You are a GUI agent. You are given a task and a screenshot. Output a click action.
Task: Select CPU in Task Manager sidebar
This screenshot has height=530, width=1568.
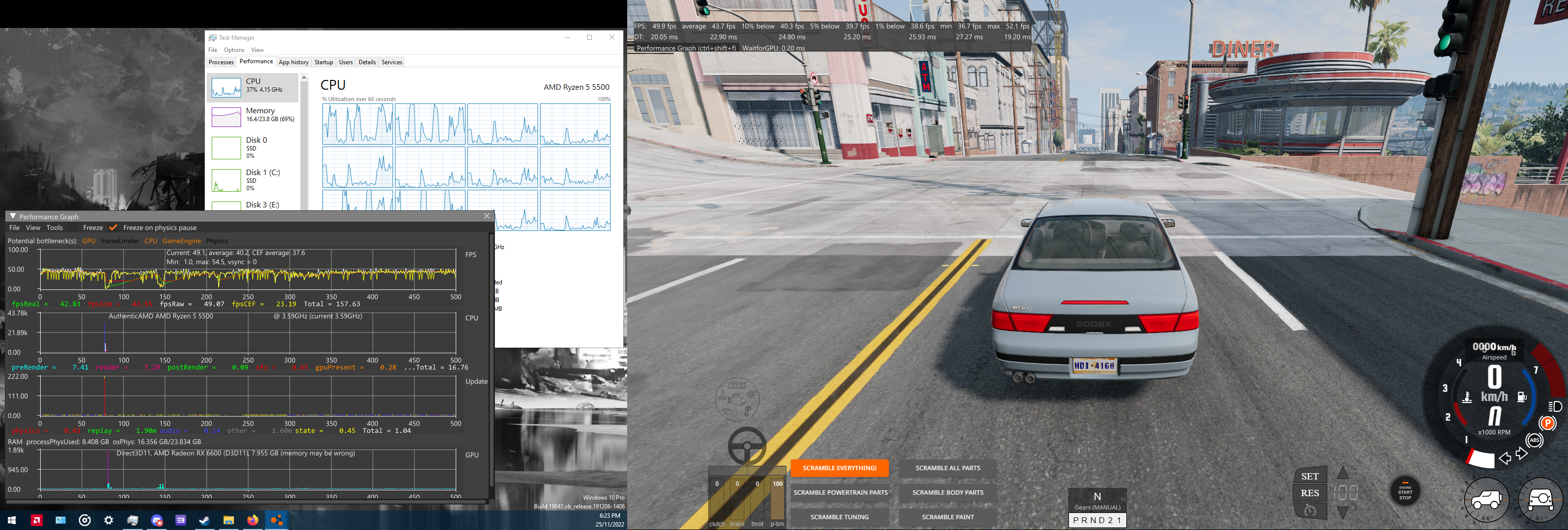[x=253, y=88]
